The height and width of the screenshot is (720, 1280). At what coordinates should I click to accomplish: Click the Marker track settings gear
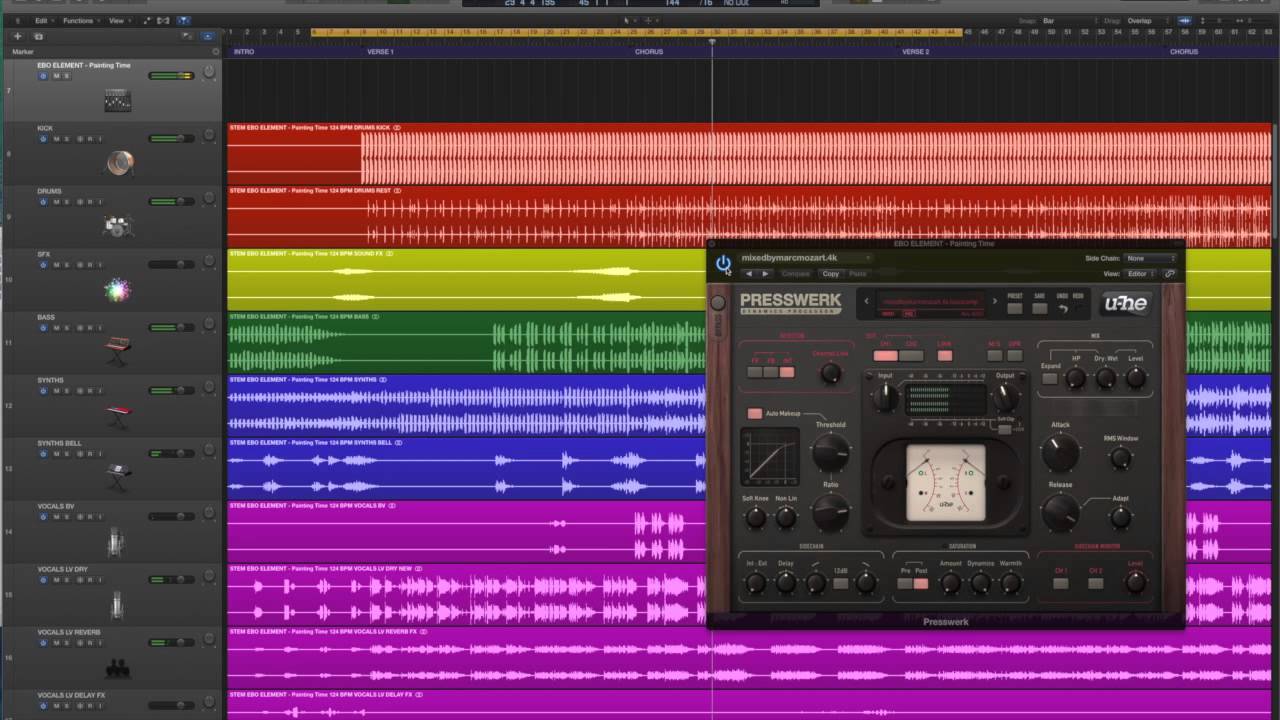click(x=215, y=51)
